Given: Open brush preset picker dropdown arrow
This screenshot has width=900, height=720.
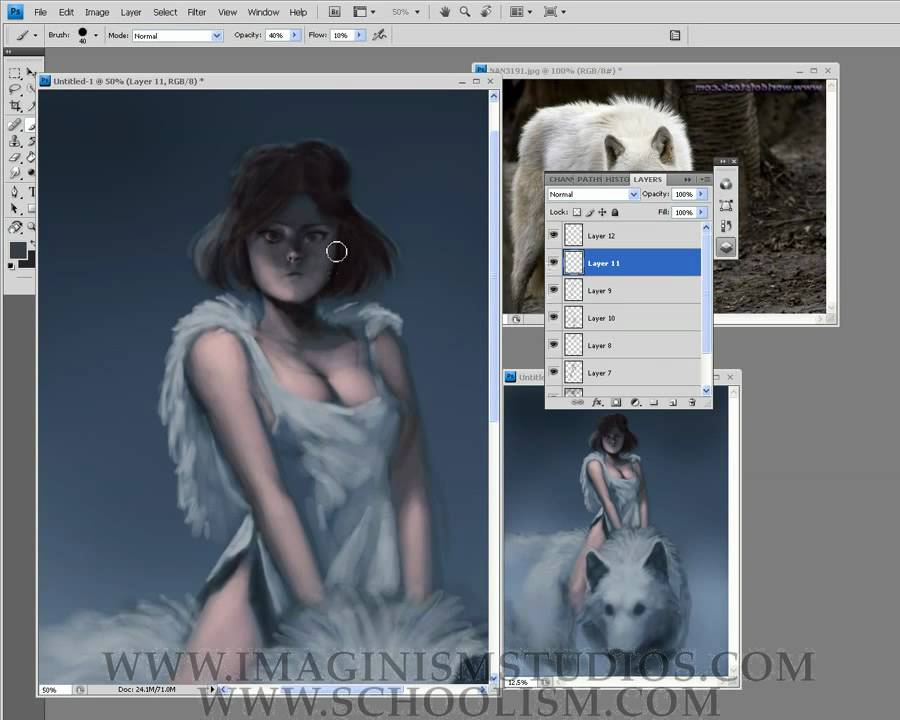Looking at the screenshot, I should point(96,35).
